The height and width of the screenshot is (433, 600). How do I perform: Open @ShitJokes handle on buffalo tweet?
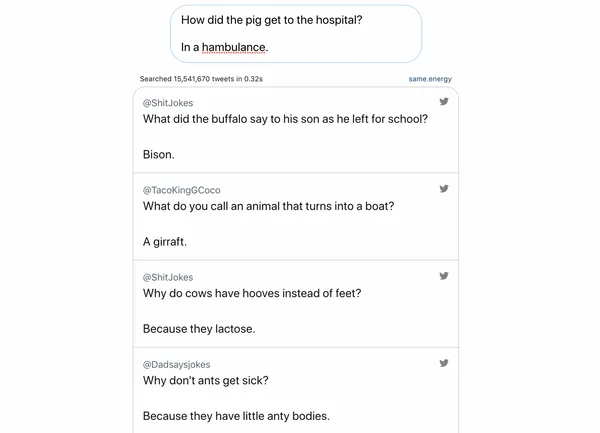click(168, 103)
